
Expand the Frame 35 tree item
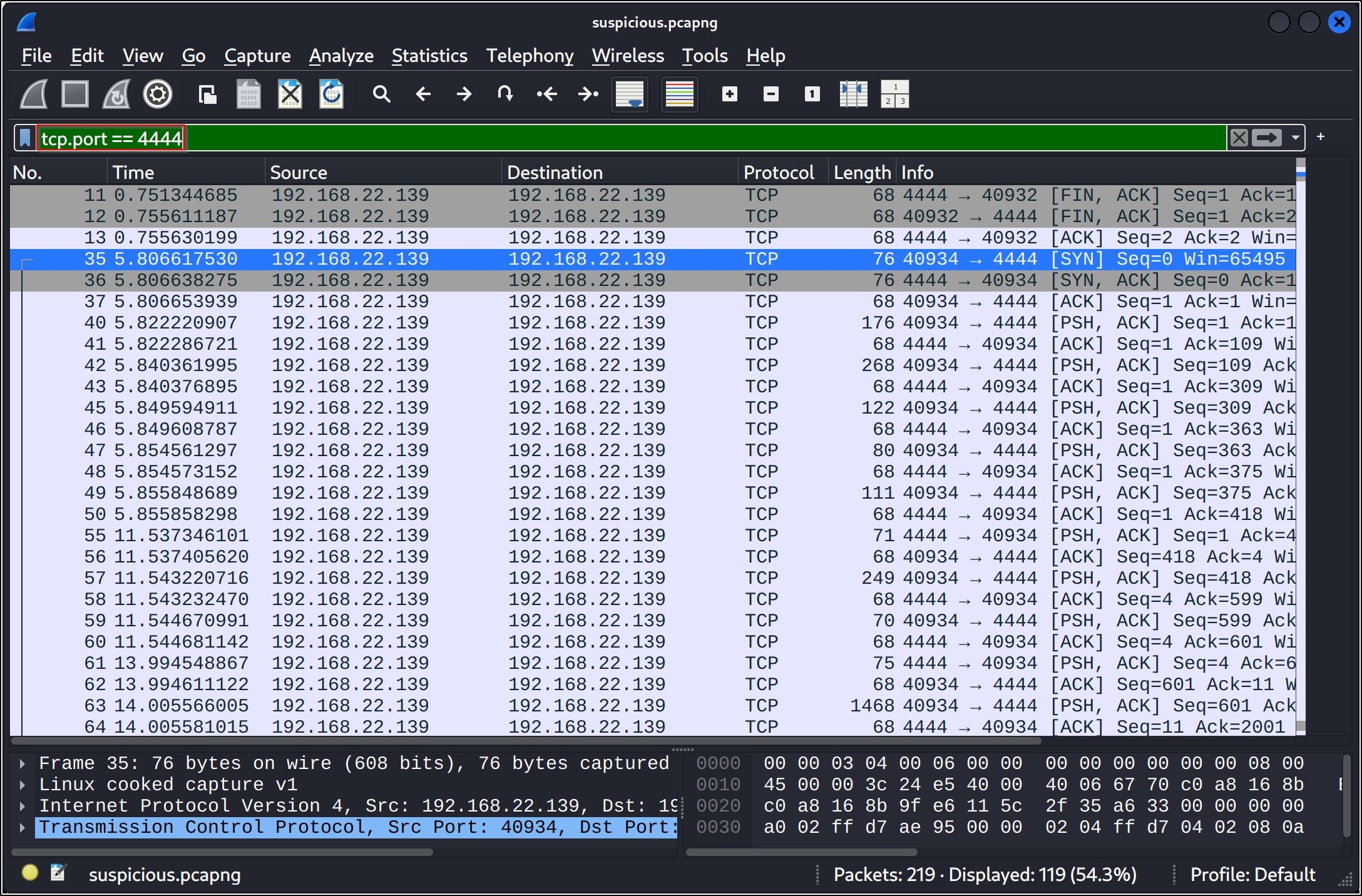[23, 763]
